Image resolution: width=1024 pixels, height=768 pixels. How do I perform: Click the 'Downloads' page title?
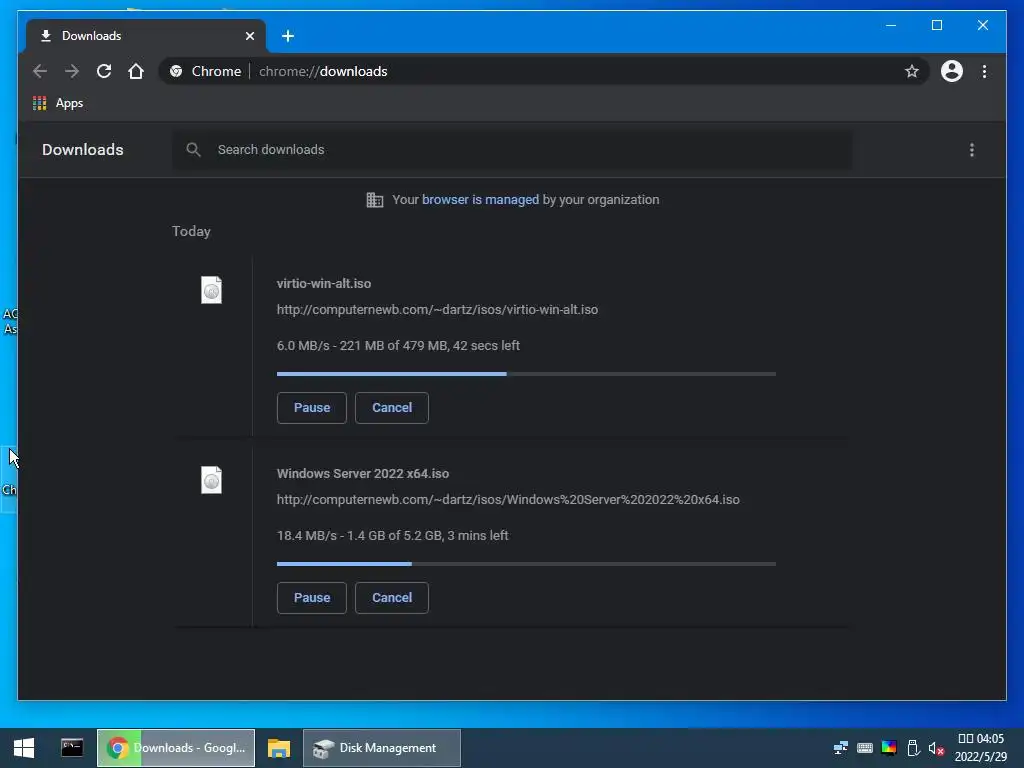83,150
